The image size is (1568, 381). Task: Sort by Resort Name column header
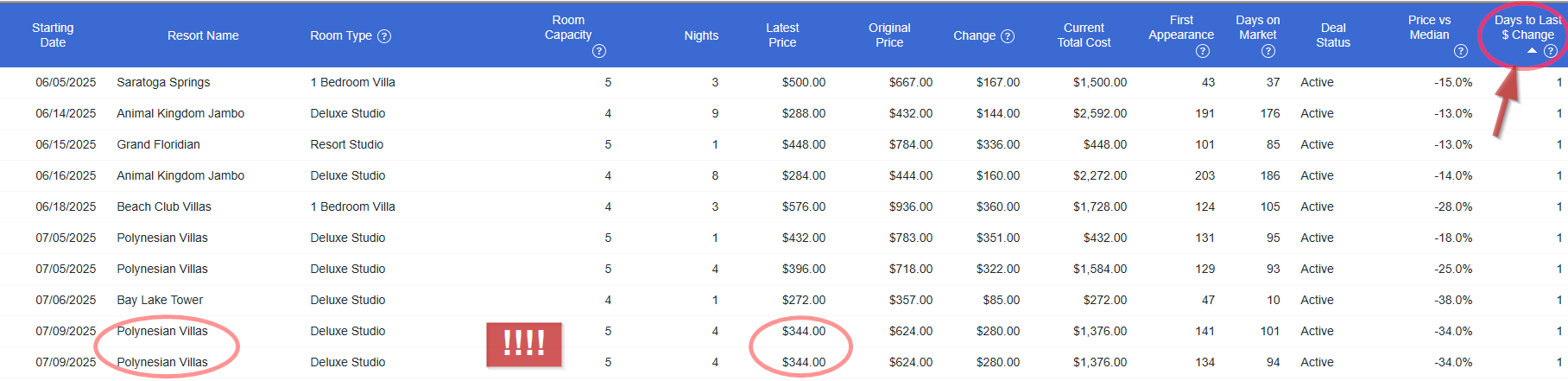click(203, 35)
